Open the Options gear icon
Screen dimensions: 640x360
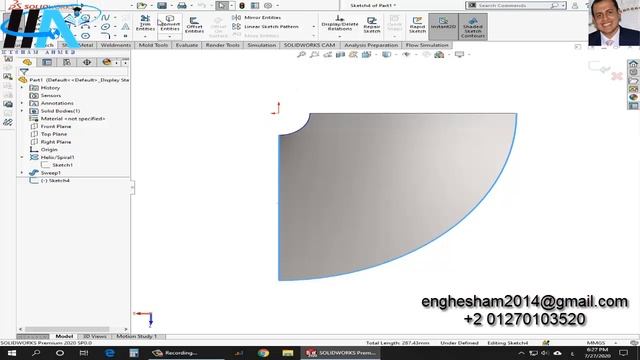tap(268, 6)
